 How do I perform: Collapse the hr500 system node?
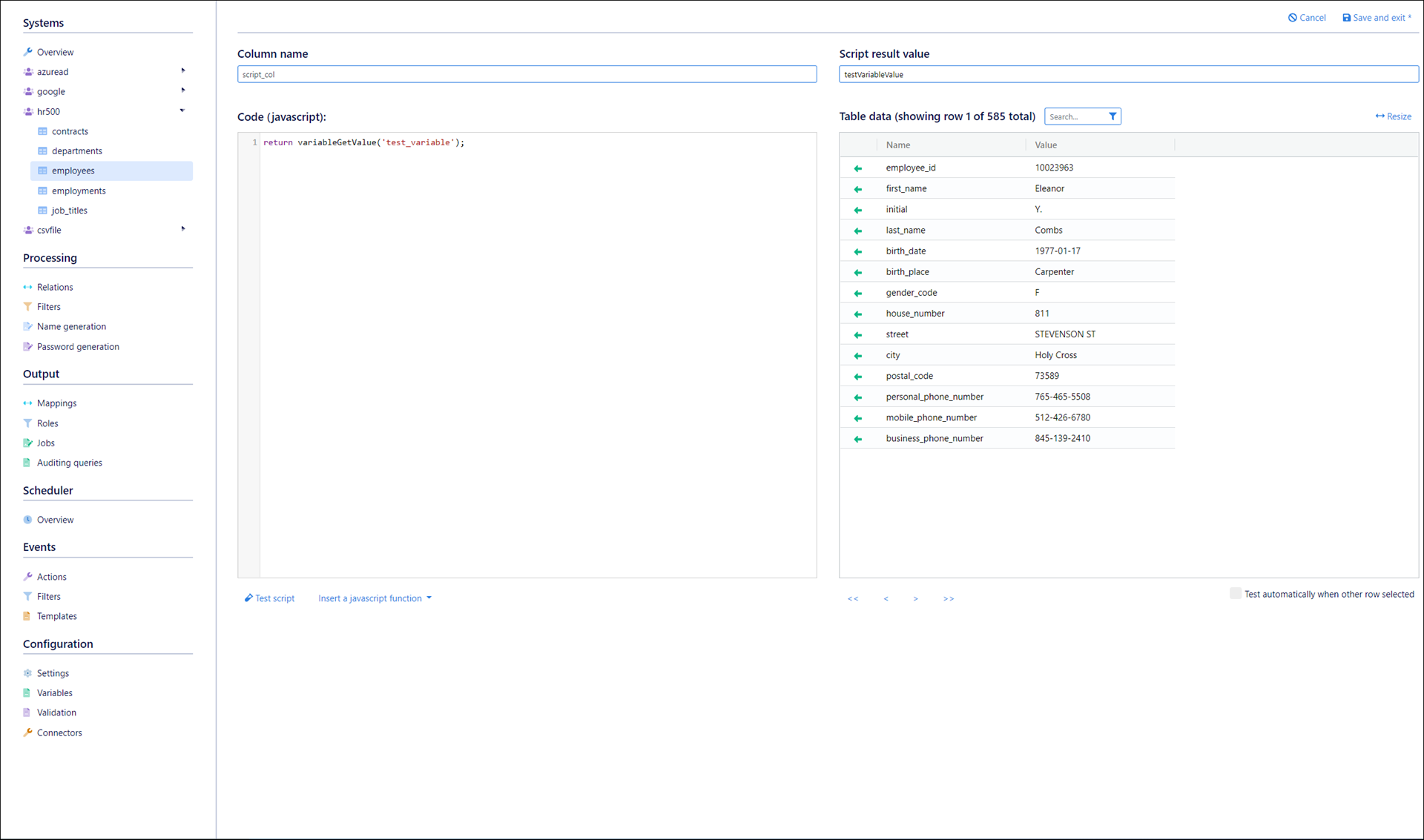pos(182,111)
